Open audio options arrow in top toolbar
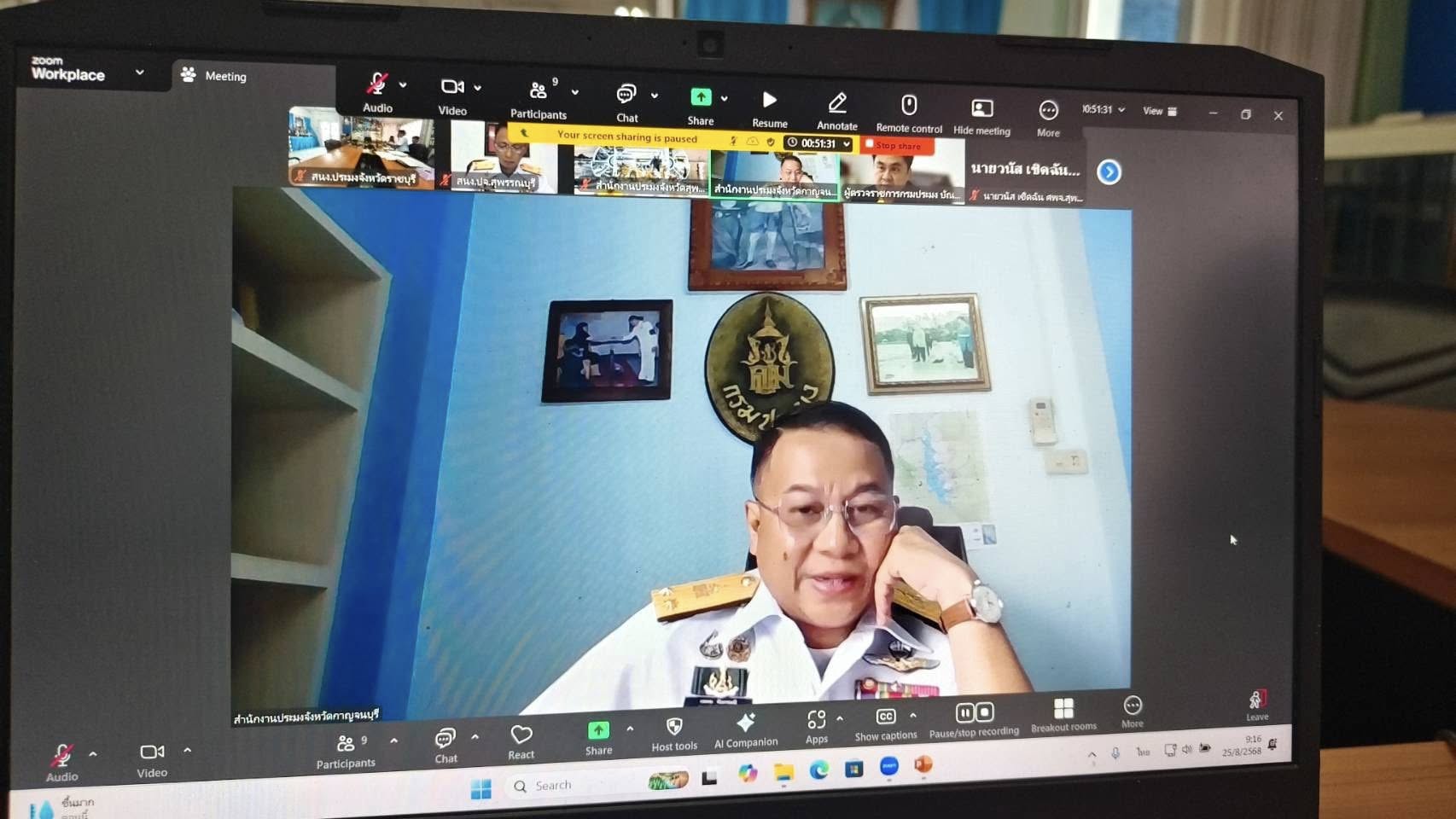This screenshot has width=1456, height=819. tap(403, 84)
